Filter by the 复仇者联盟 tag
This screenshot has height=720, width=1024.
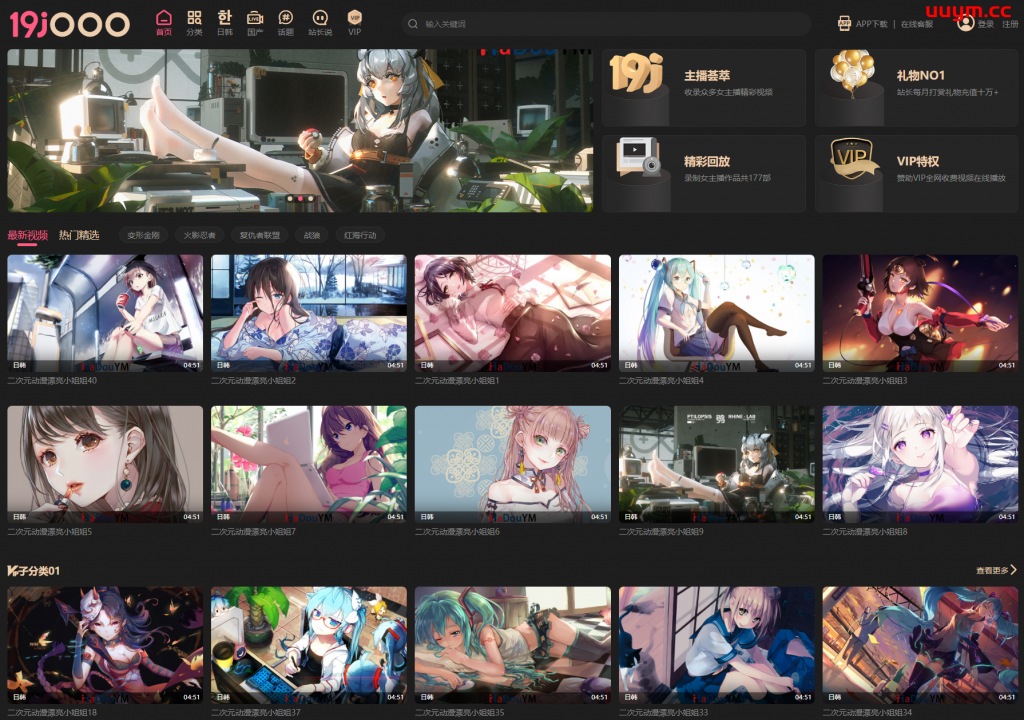click(259, 236)
